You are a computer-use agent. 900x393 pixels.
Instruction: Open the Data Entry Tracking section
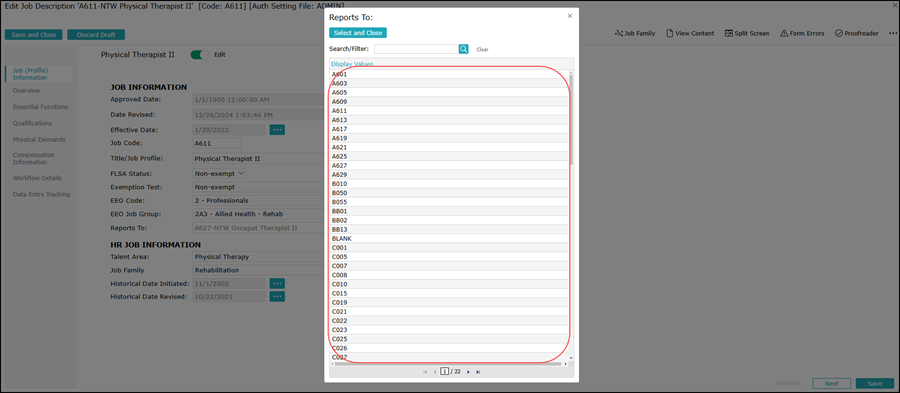coord(41,194)
